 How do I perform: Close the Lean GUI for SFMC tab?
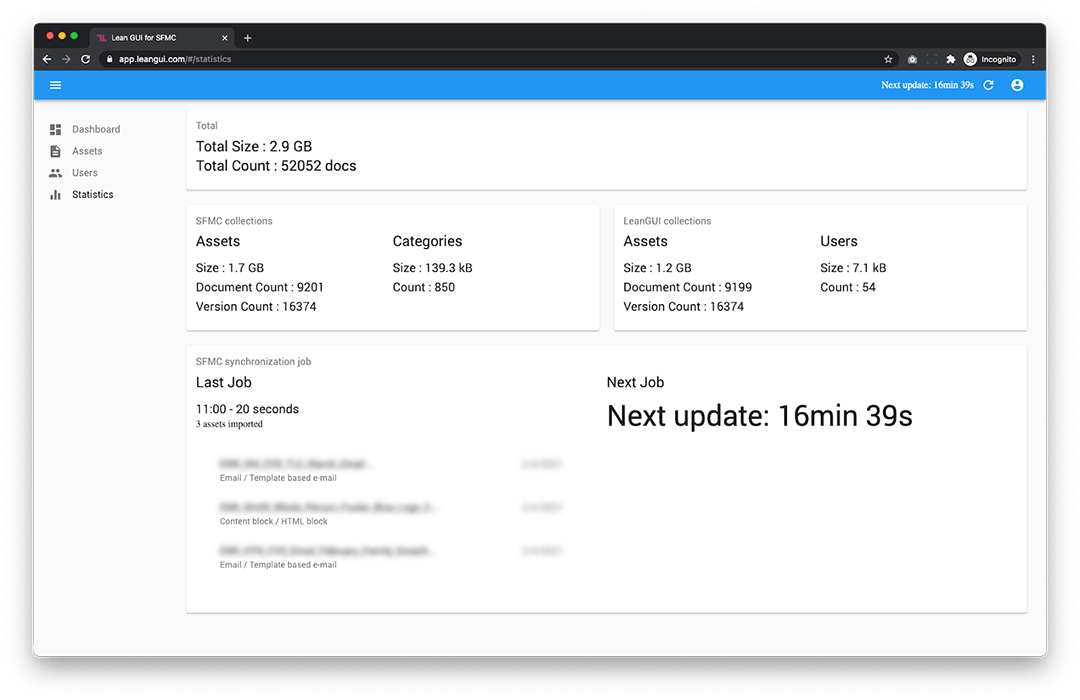click(x=225, y=38)
